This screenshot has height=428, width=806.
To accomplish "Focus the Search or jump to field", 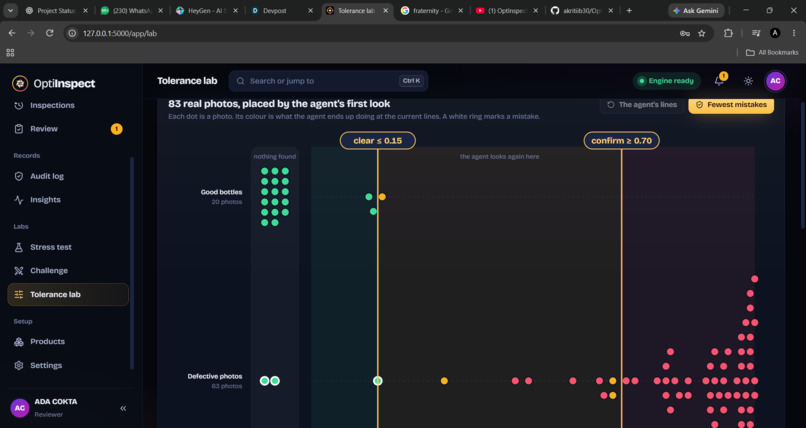I will pos(328,81).
